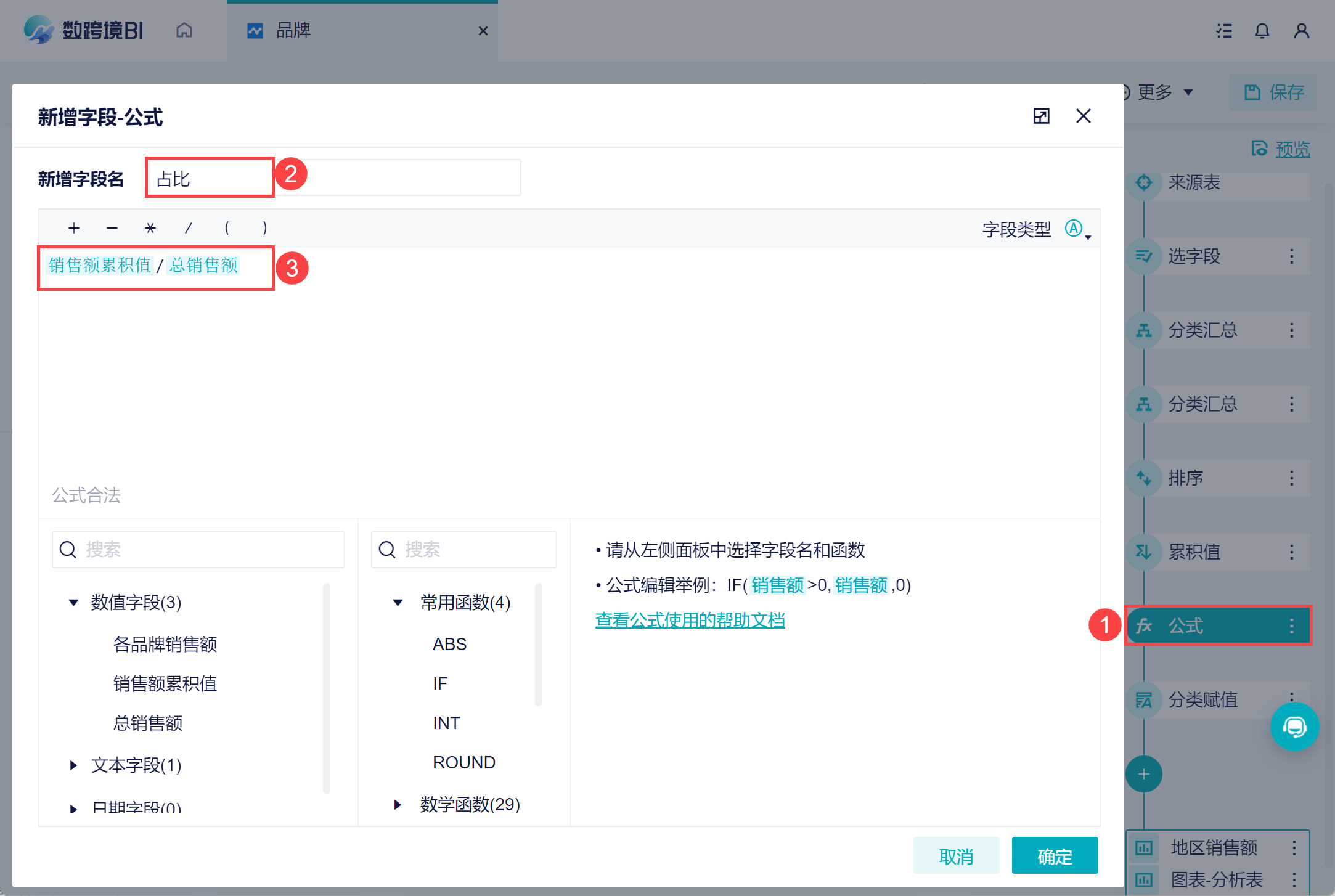Open the notifications bell icon
The width and height of the screenshot is (1335, 896).
(x=1262, y=31)
